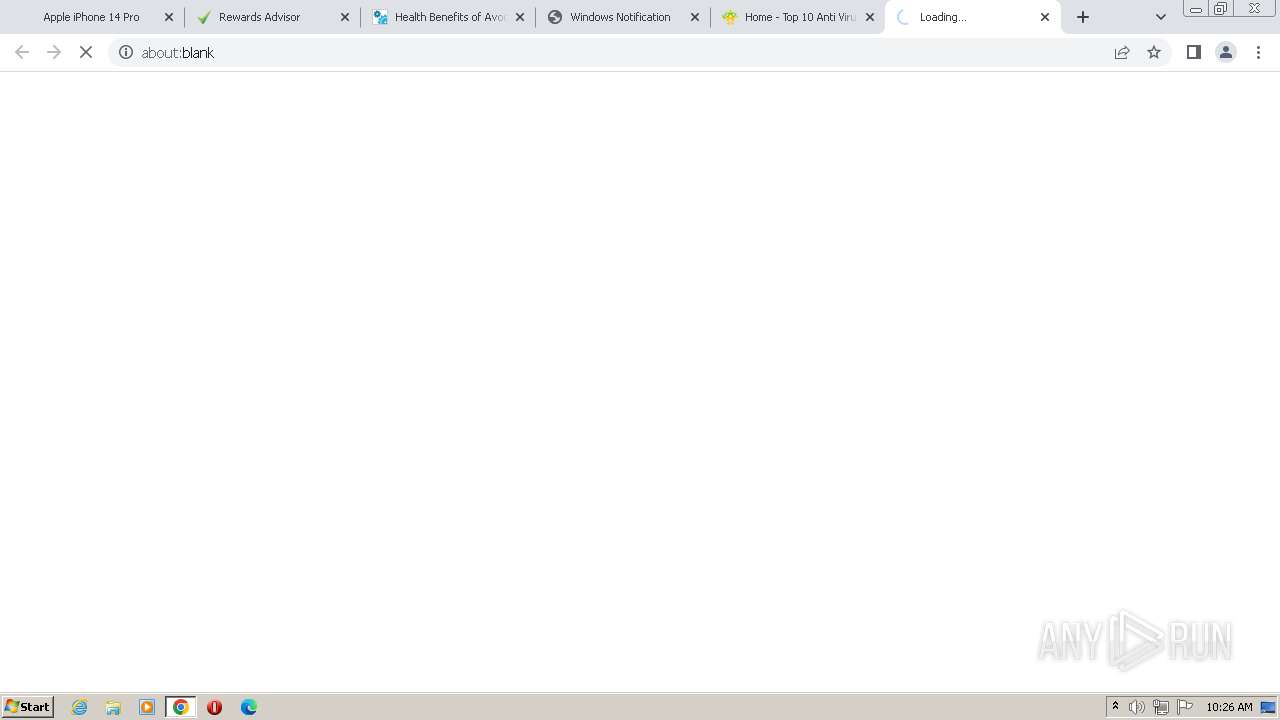Go back to the previous page
Viewport: 1280px width, 720px height.
pyautogui.click(x=22, y=52)
